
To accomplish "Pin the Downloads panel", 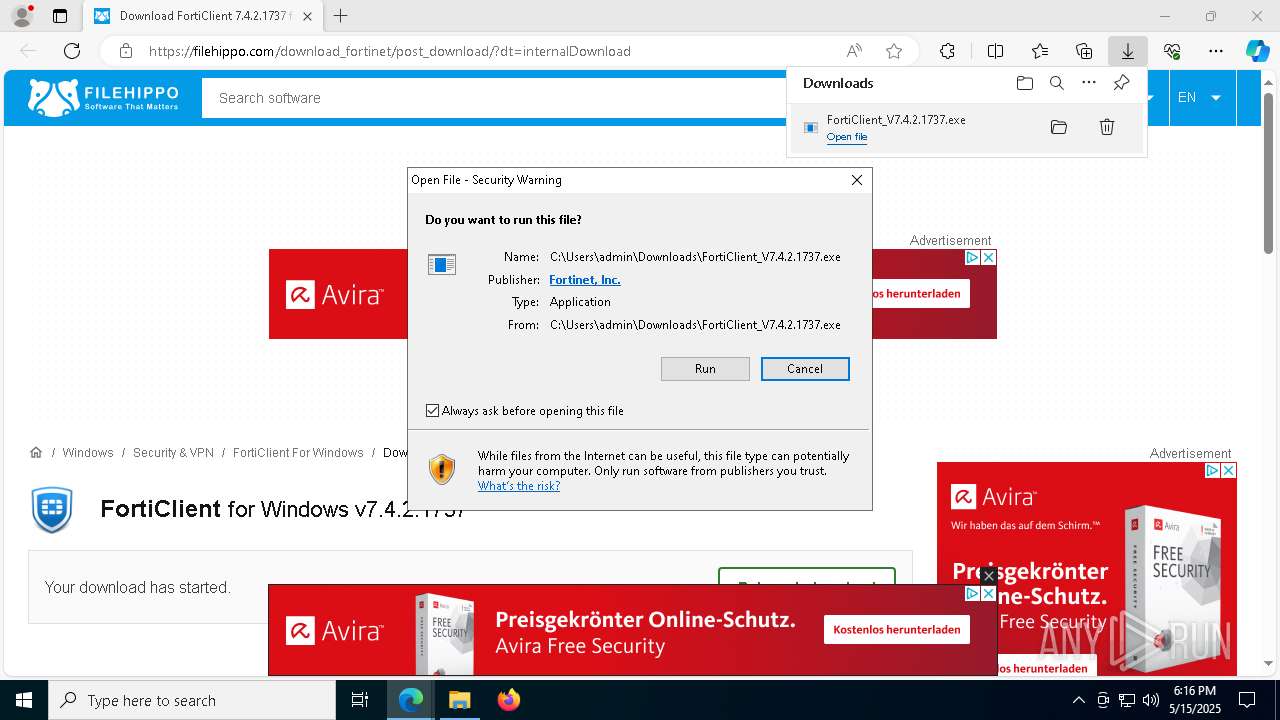I will pyautogui.click(x=1121, y=83).
